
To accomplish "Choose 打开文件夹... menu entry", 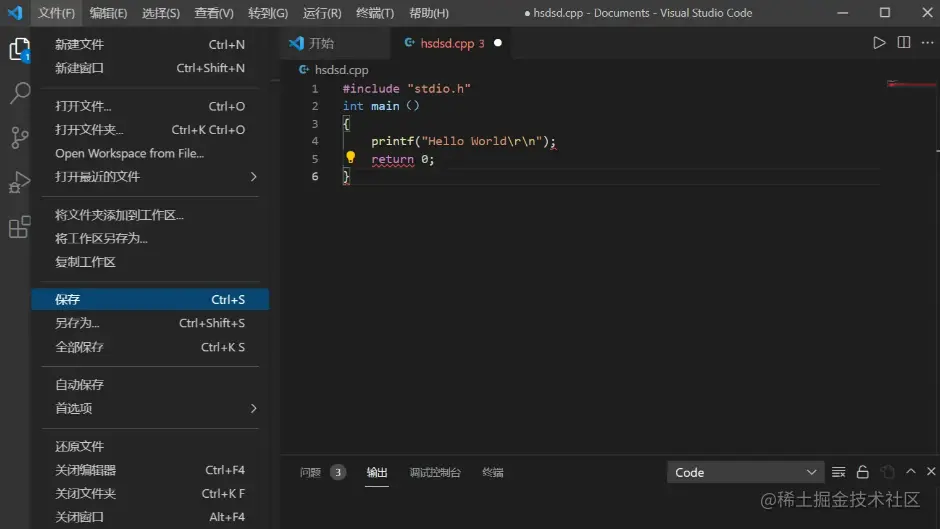I will click(x=150, y=130).
